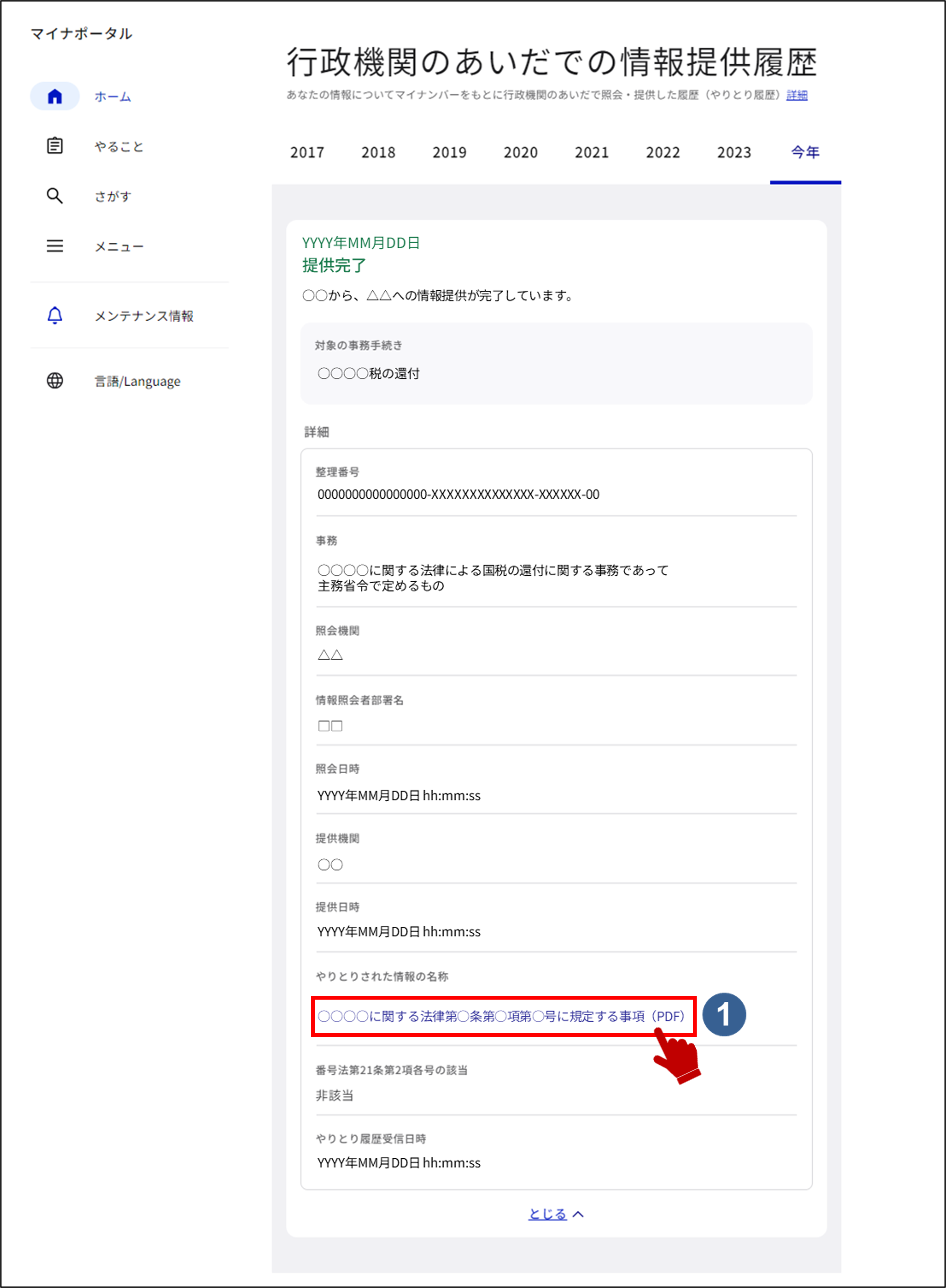Open さがす in sidebar

[113, 196]
